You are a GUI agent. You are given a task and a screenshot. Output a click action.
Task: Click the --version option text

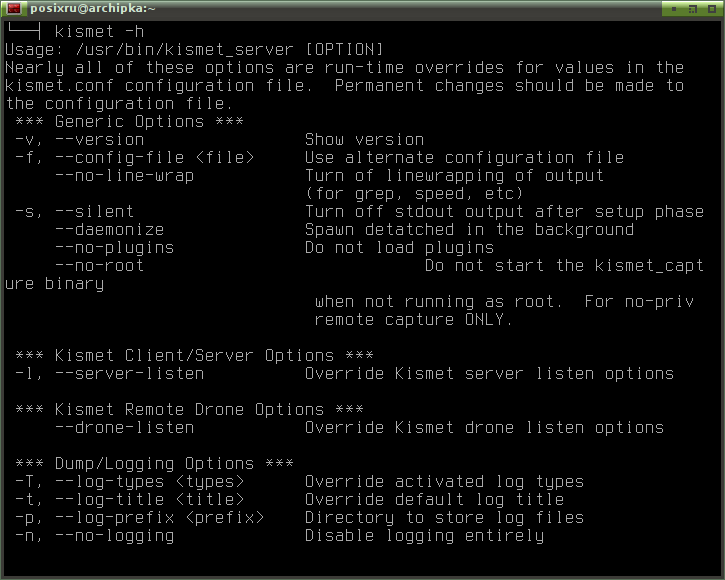[x=99, y=140]
